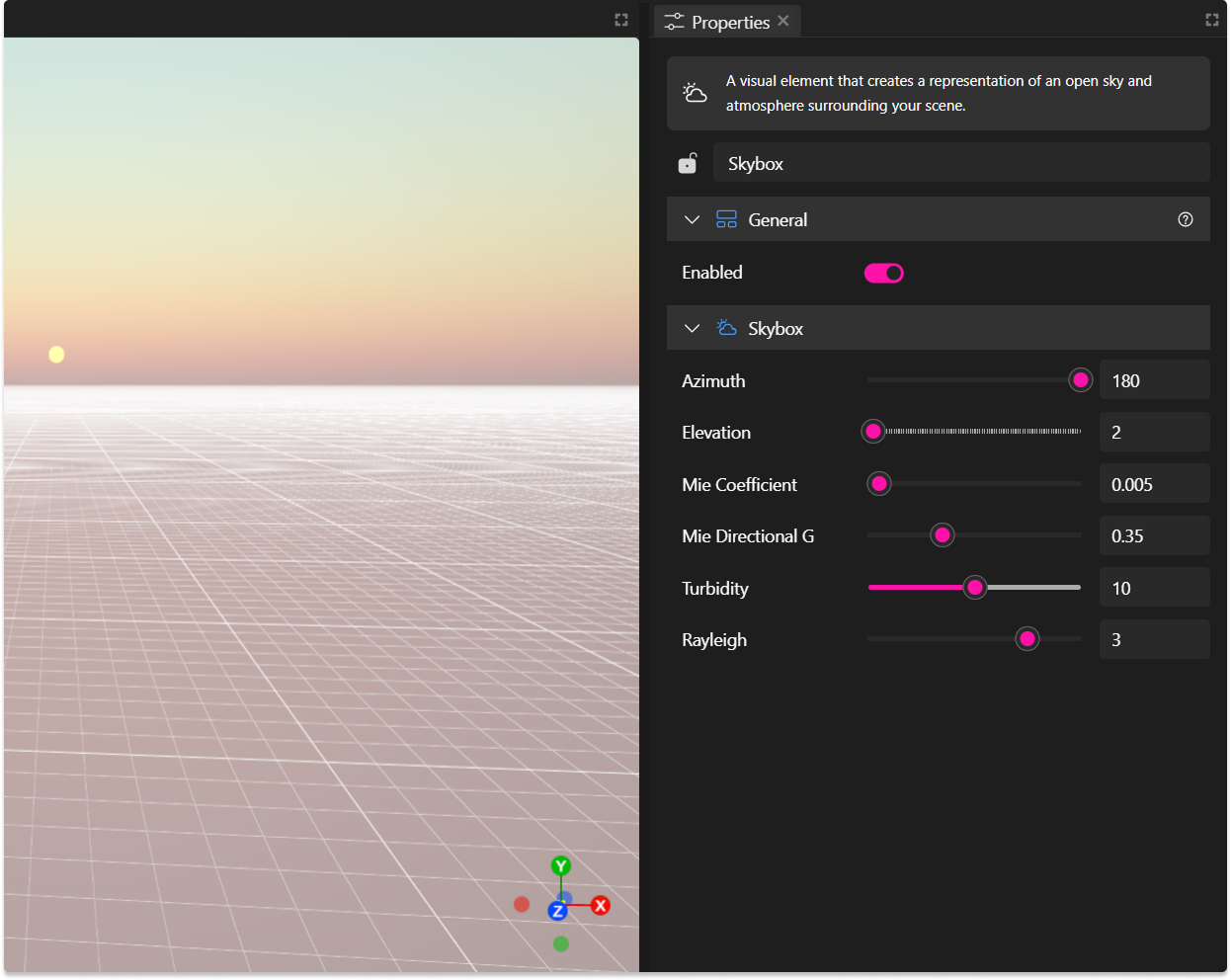Click the Skybox name input field
The image size is (1231, 980).
[961, 162]
